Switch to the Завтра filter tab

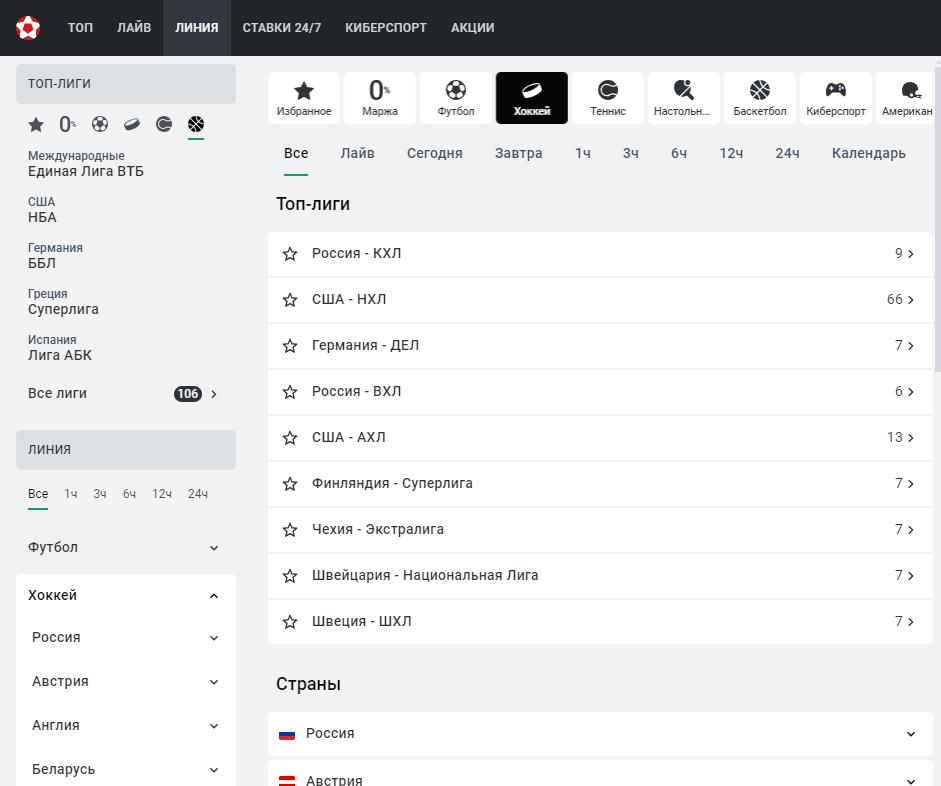click(519, 154)
